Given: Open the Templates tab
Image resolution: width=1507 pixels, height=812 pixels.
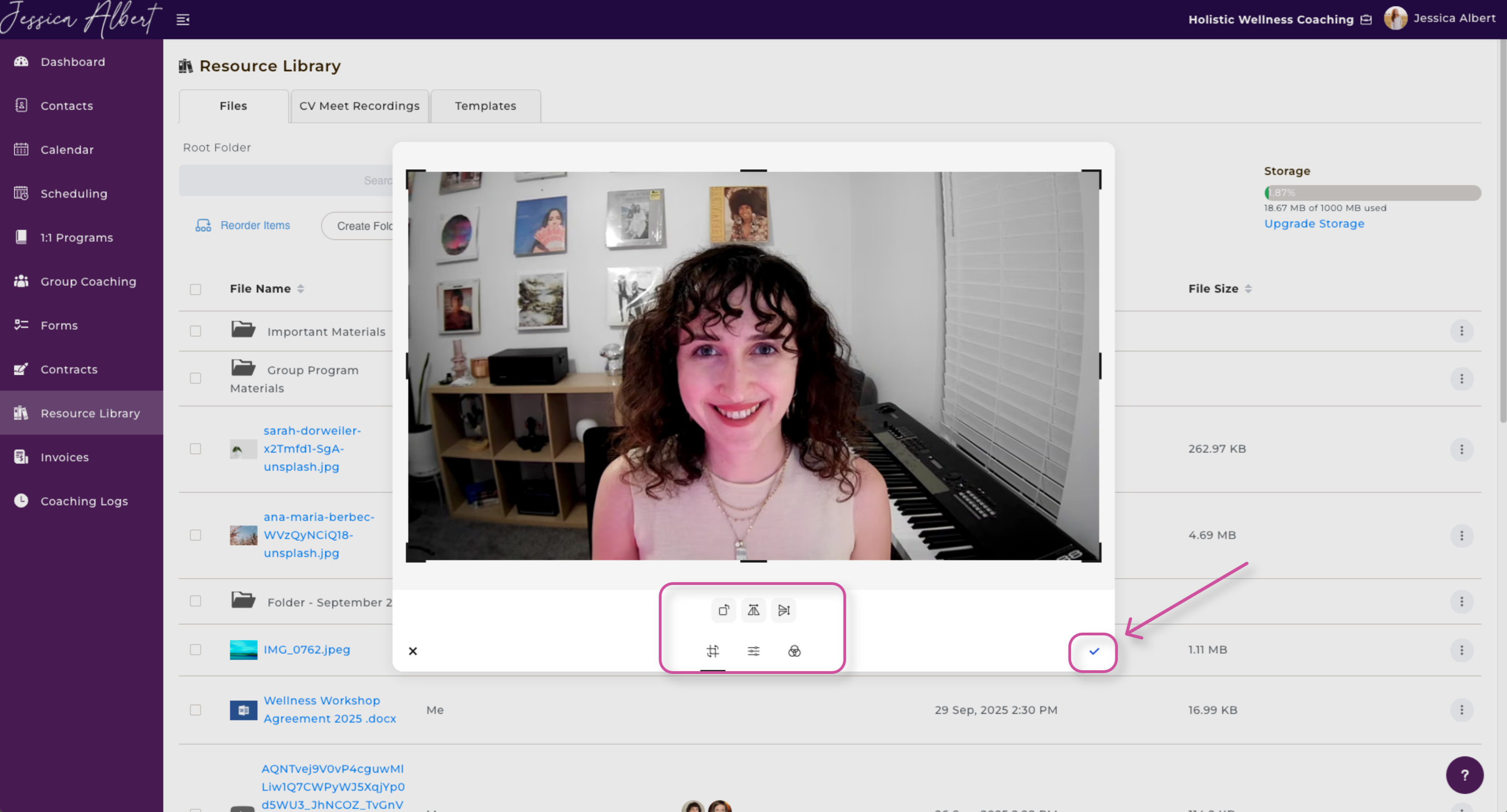Looking at the screenshot, I should (485, 106).
